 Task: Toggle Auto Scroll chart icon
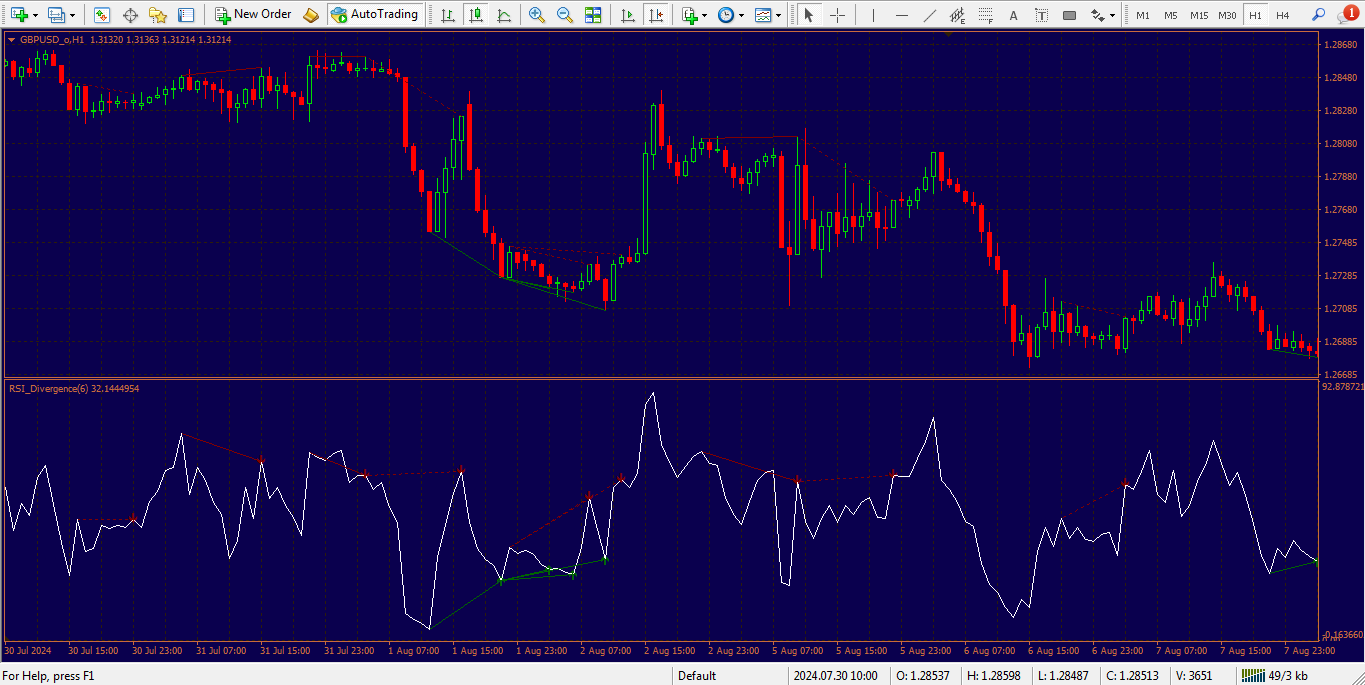click(627, 14)
